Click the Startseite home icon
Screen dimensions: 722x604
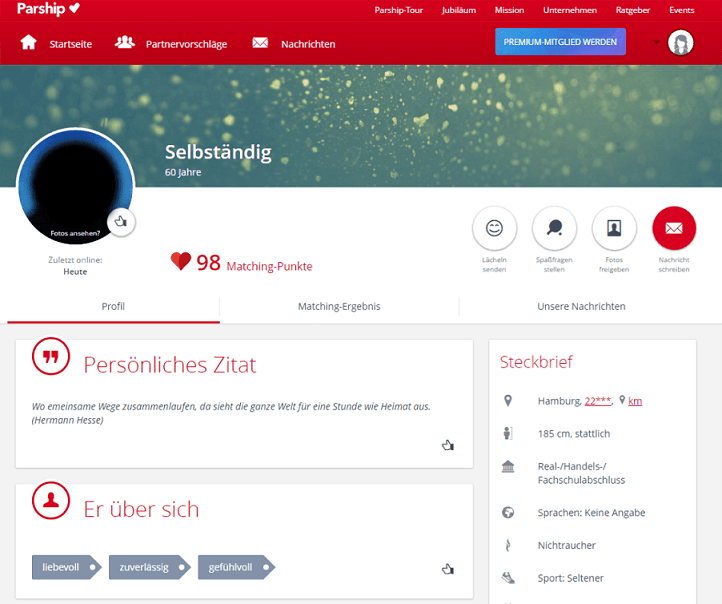tap(28, 42)
